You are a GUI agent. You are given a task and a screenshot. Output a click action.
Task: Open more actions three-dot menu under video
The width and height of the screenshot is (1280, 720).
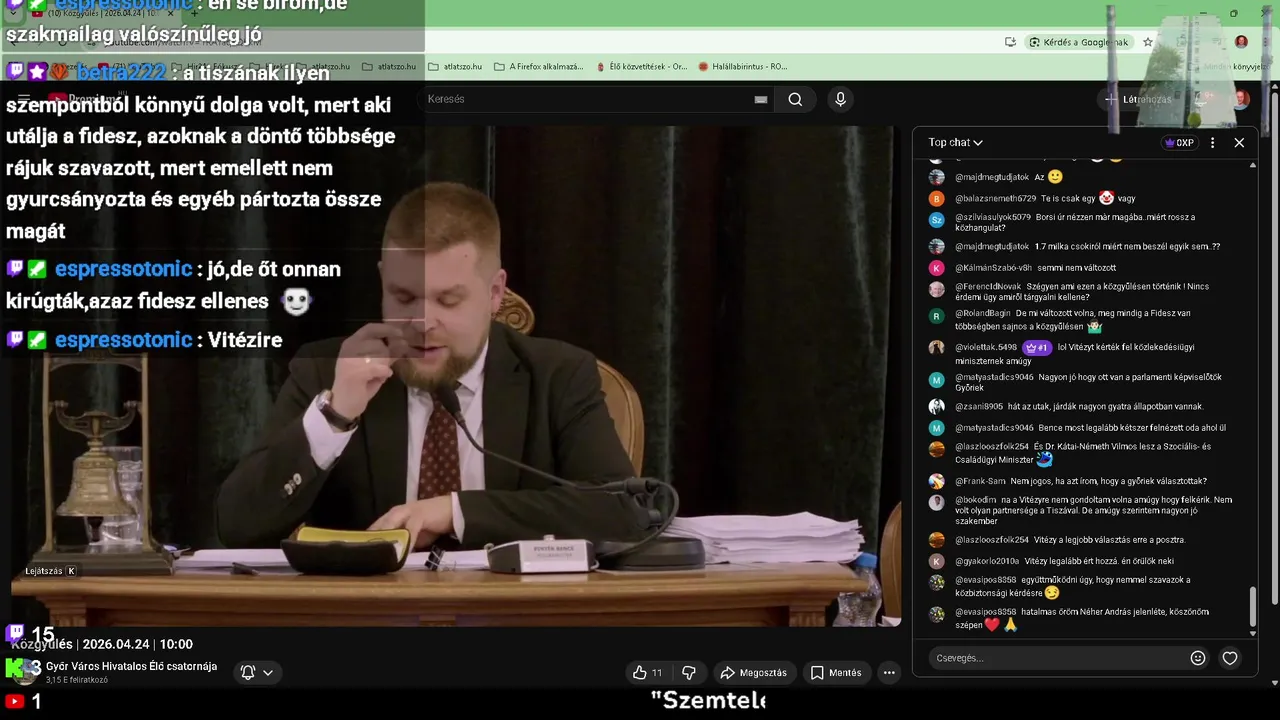[x=889, y=673]
